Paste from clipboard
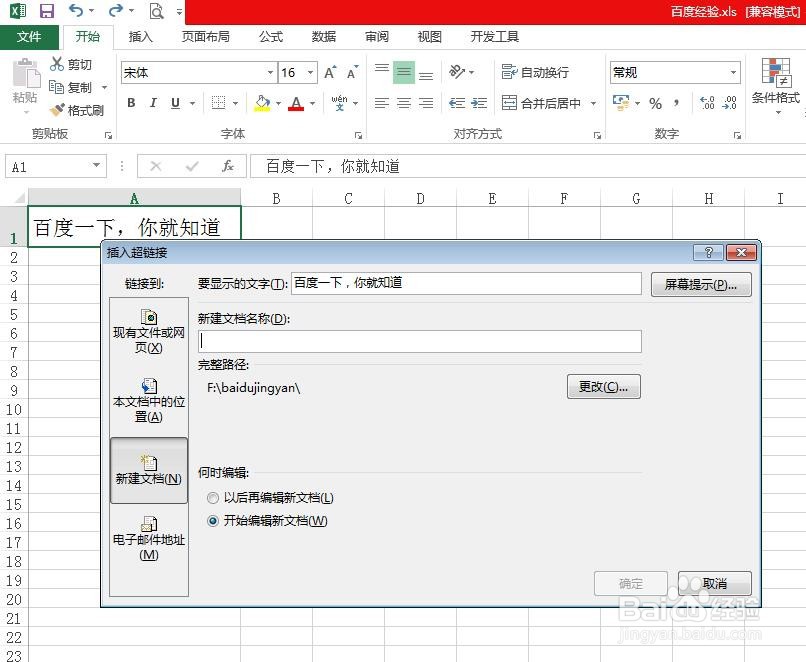The width and height of the screenshot is (806, 662). (x=25, y=80)
